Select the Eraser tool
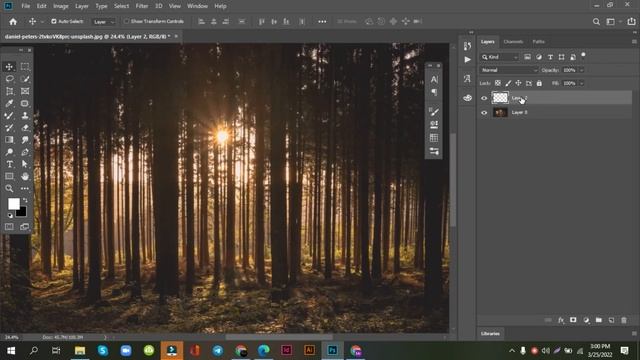This screenshot has width=640, height=360. (25, 128)
